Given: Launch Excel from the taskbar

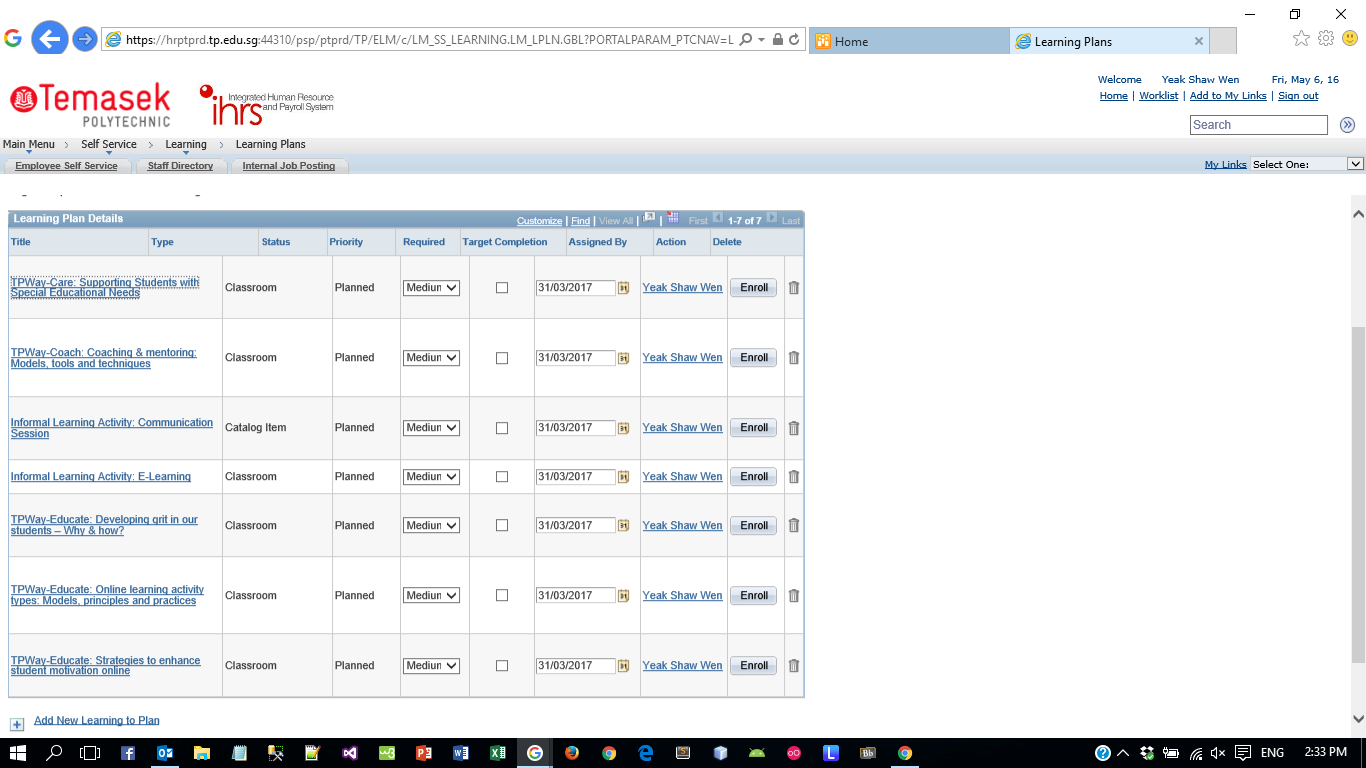Looking at the screenshot, I should tap(497, 753).
